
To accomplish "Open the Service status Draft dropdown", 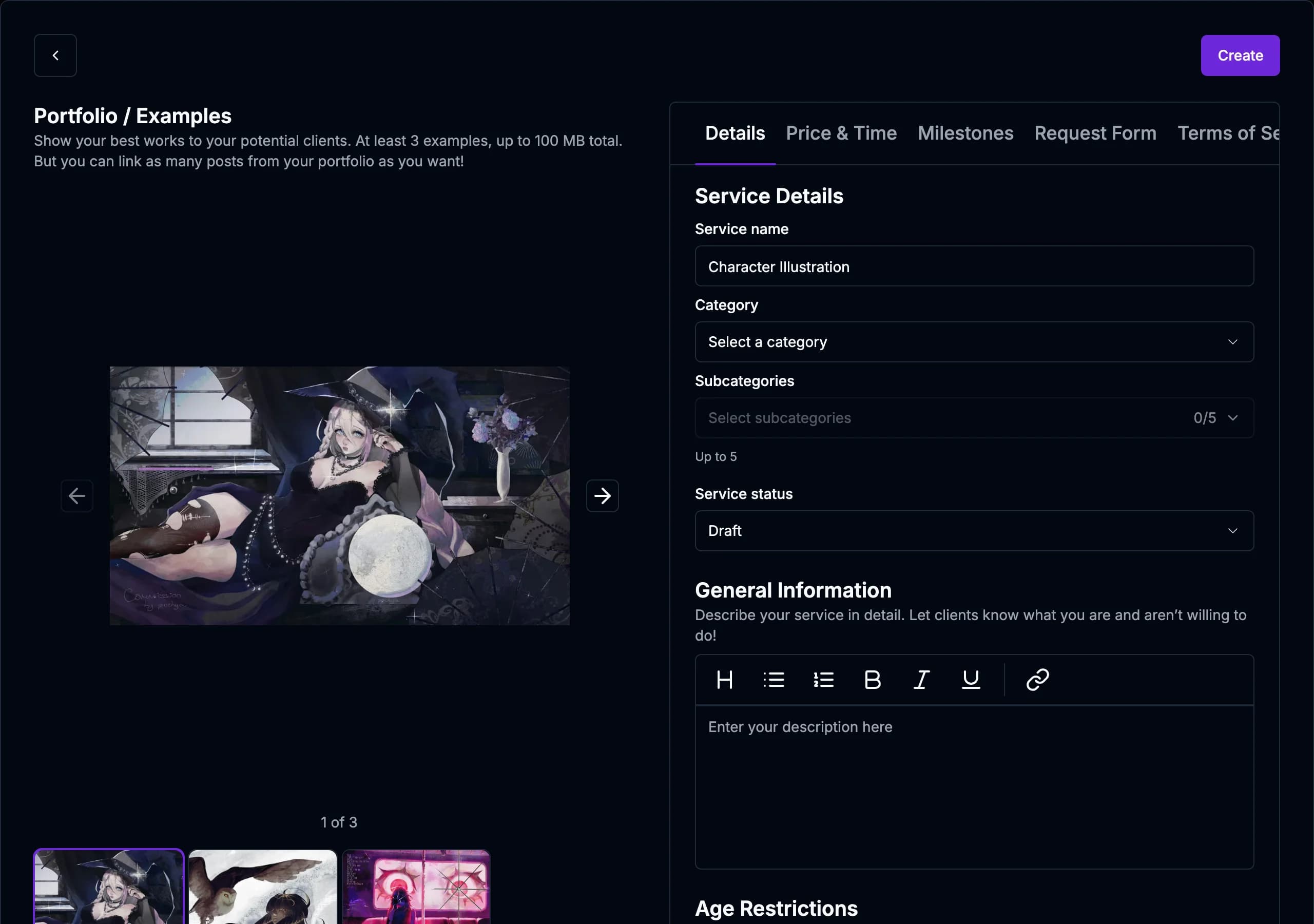I will point(974,531).
